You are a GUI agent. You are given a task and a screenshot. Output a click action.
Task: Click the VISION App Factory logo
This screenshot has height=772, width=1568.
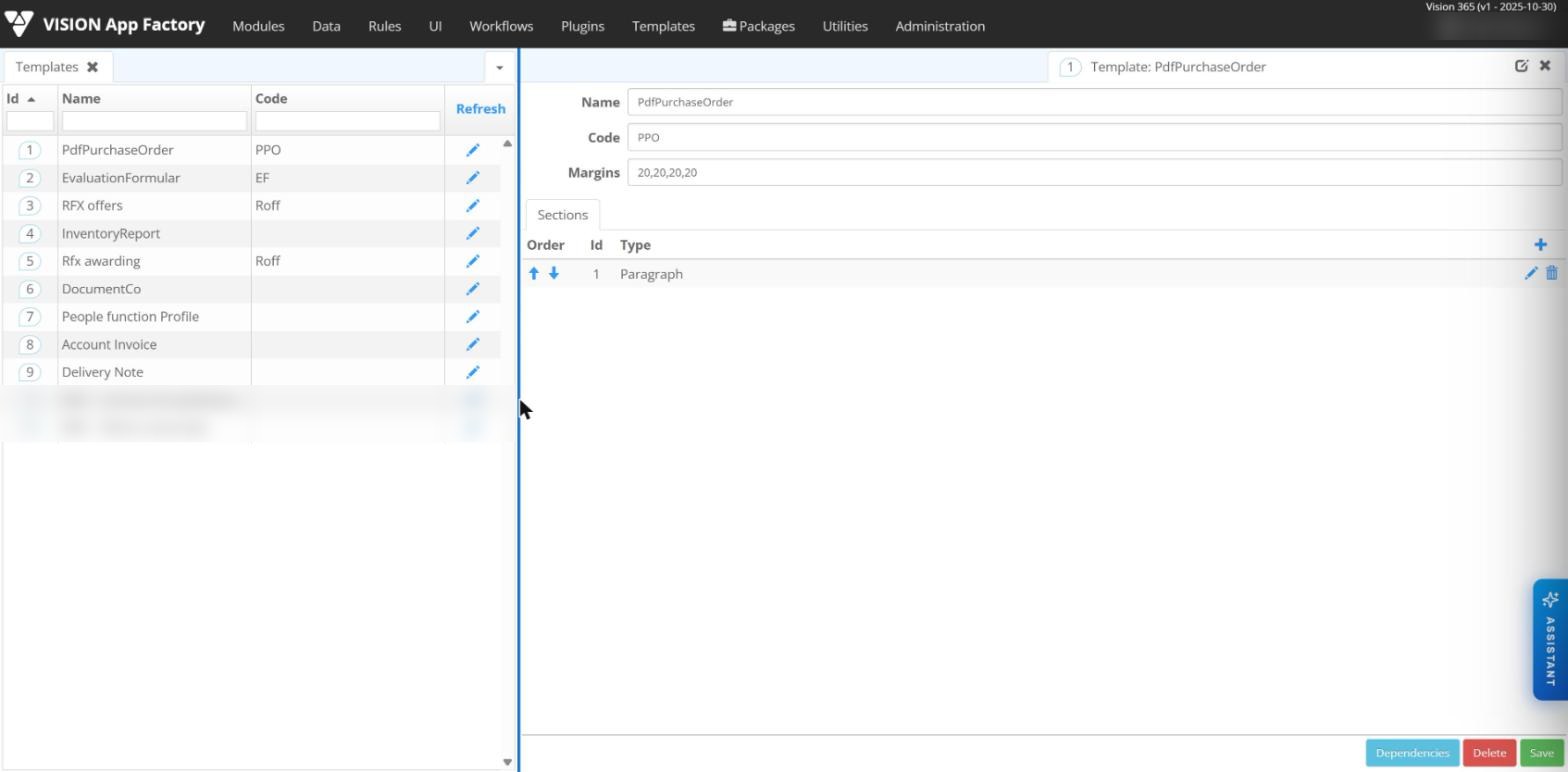(x=105, y=25)
